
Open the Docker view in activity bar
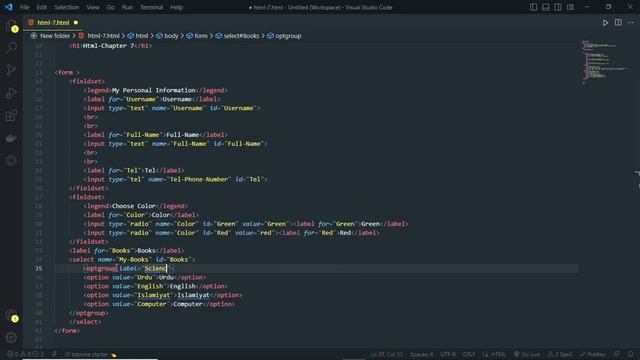(11, 138)
